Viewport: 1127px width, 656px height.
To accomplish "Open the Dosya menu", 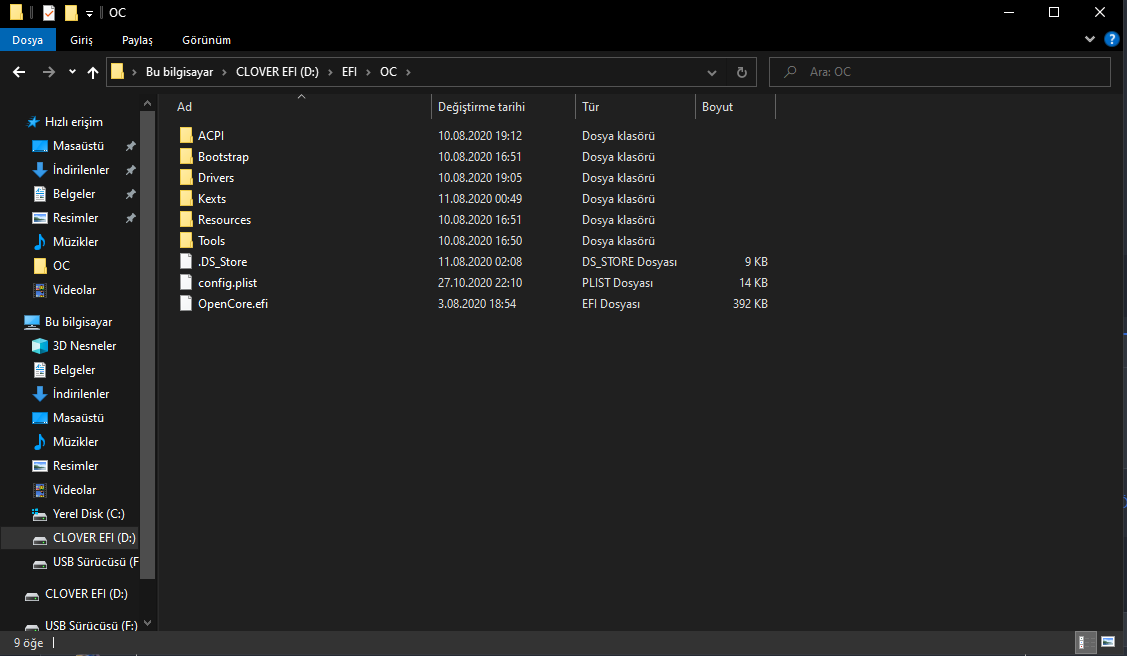I will [28, 40].
